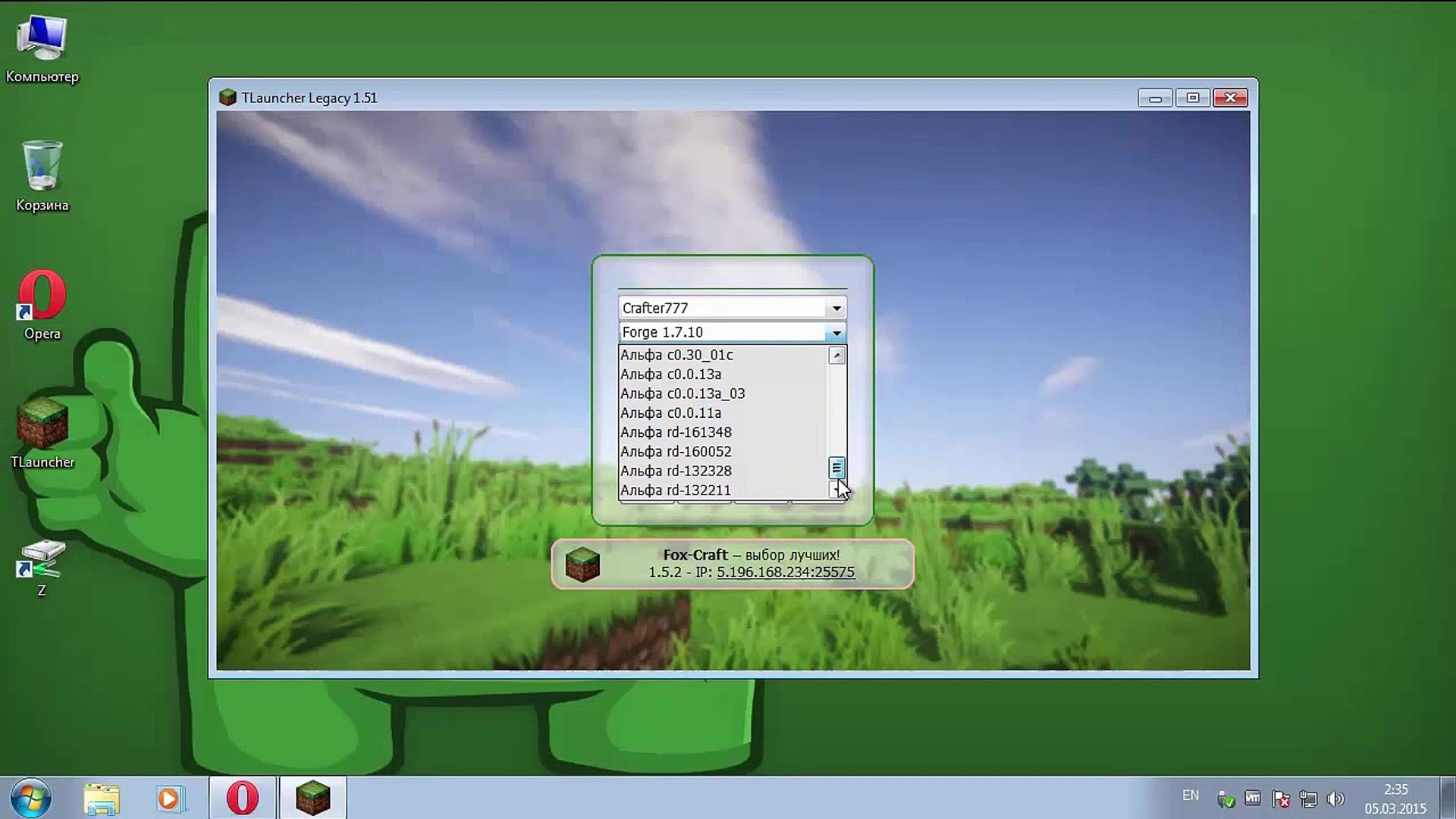Screen dimensions: 1456x819
Task: Click the Fox-Craft grass block icon
Action: point(582,564)
